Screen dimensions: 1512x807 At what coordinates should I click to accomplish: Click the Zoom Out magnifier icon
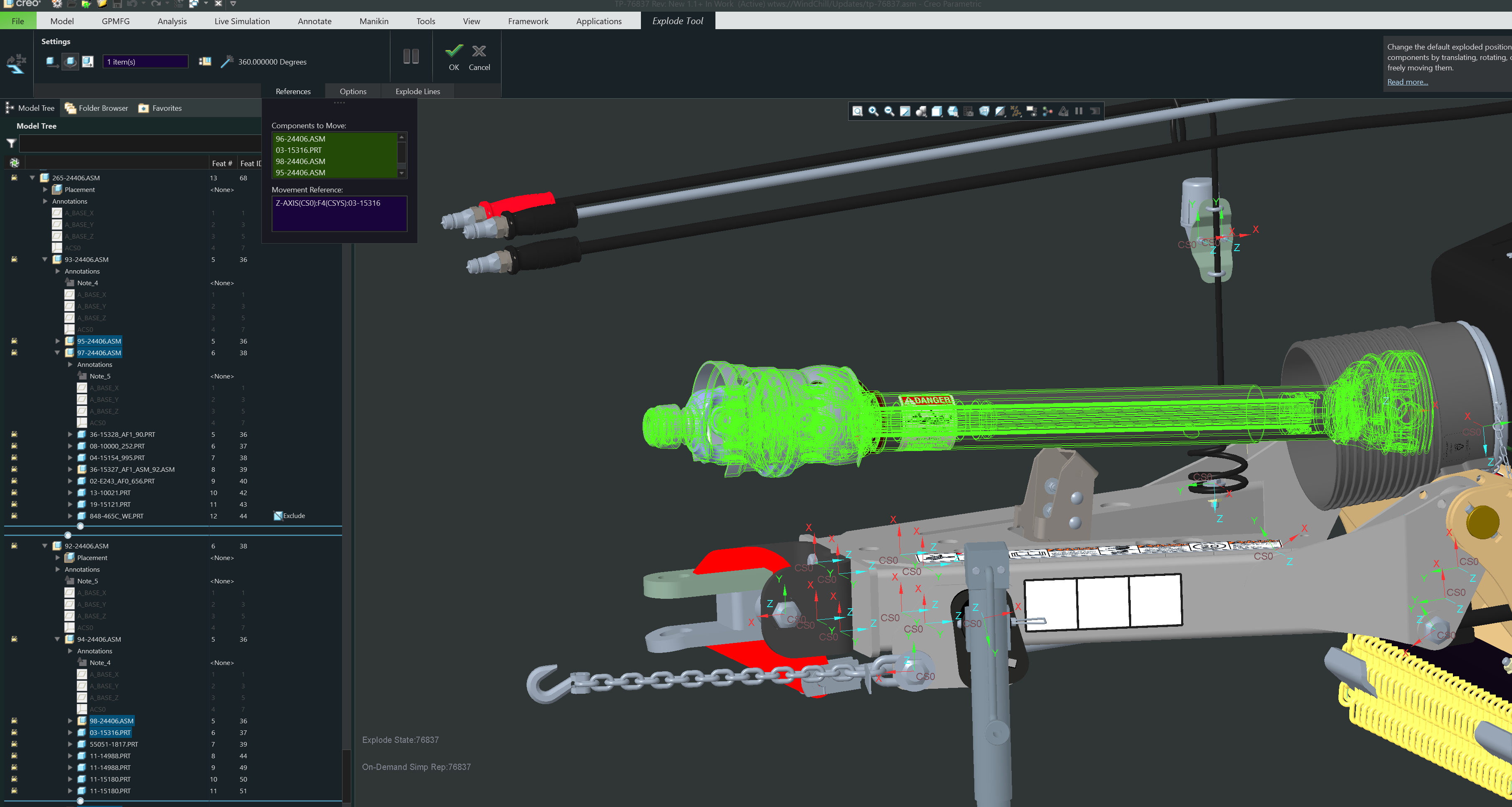(889, 111)
